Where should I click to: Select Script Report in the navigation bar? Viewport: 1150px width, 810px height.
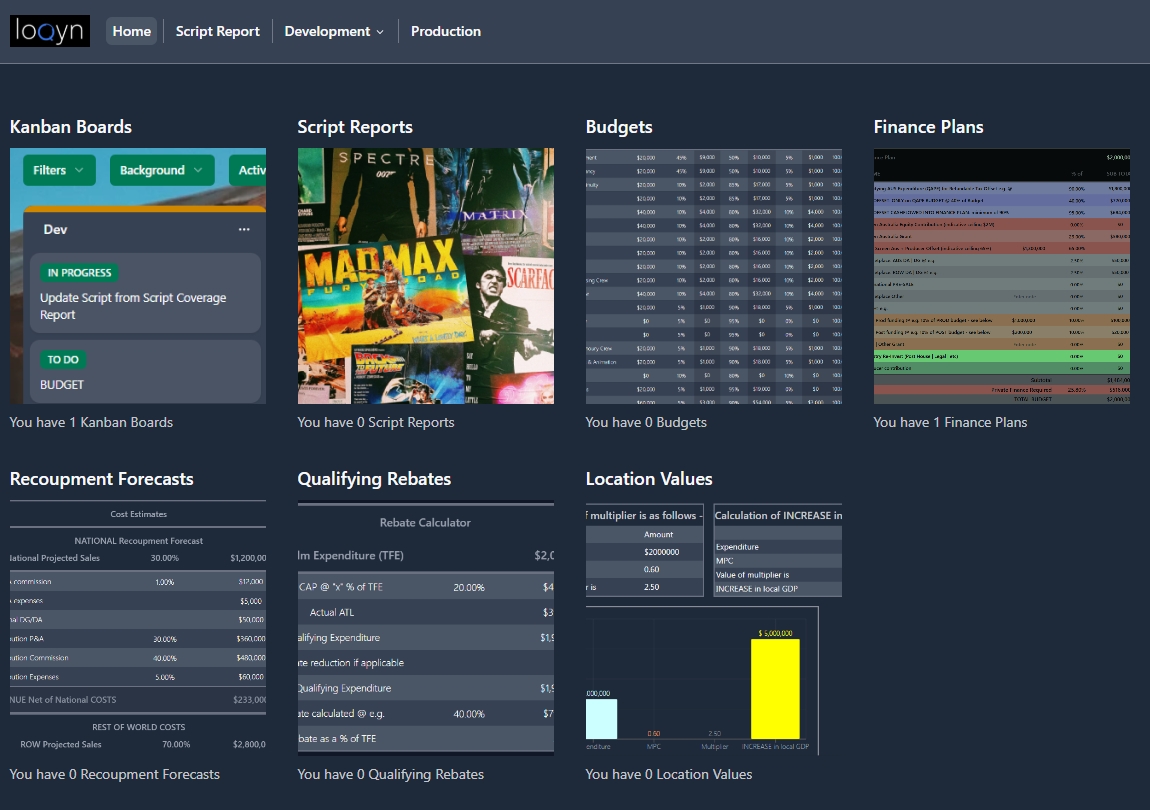click(217, 31)
